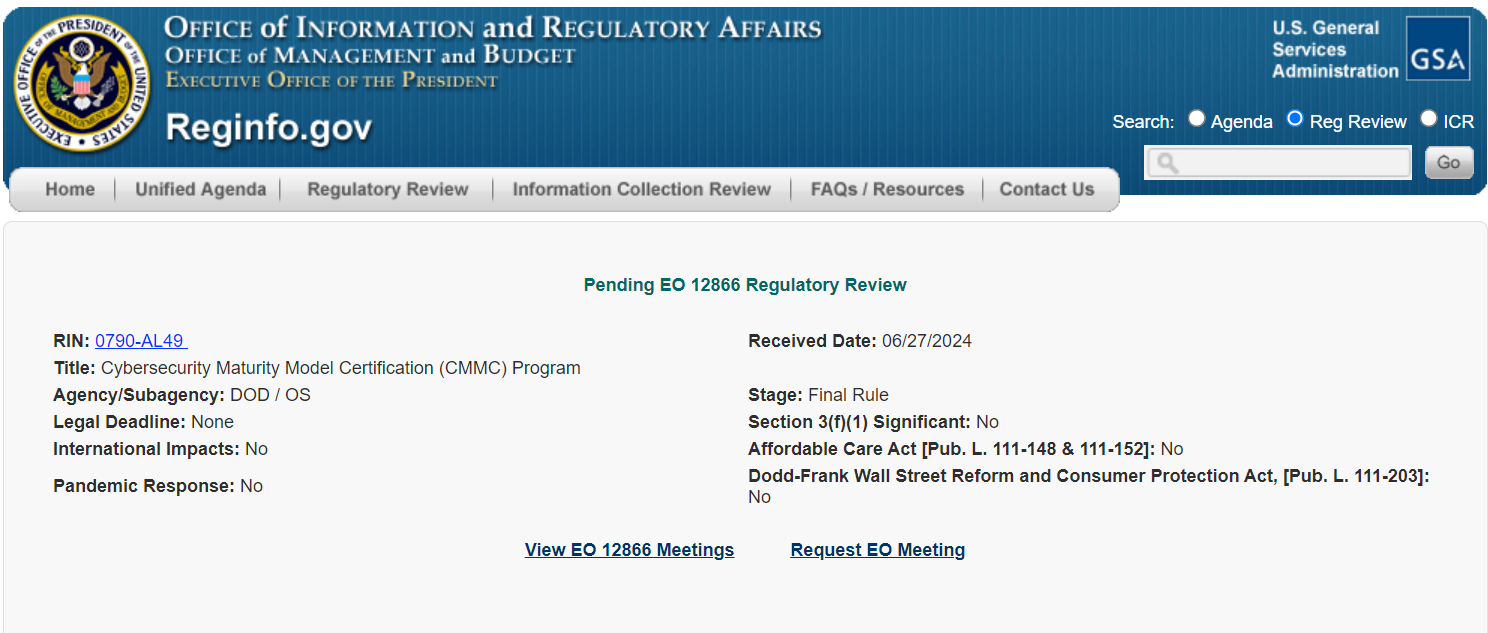Select the Agenda search radio button
Viewport: 1488px width, 633px height.
pyautogui.click(x=1196, y=117)
